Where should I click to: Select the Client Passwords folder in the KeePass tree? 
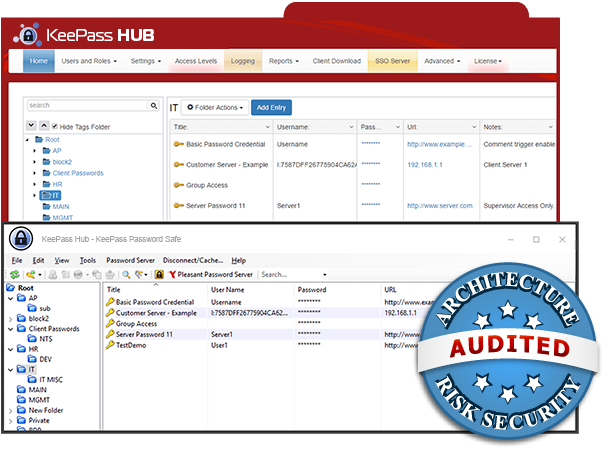(54, 329)
